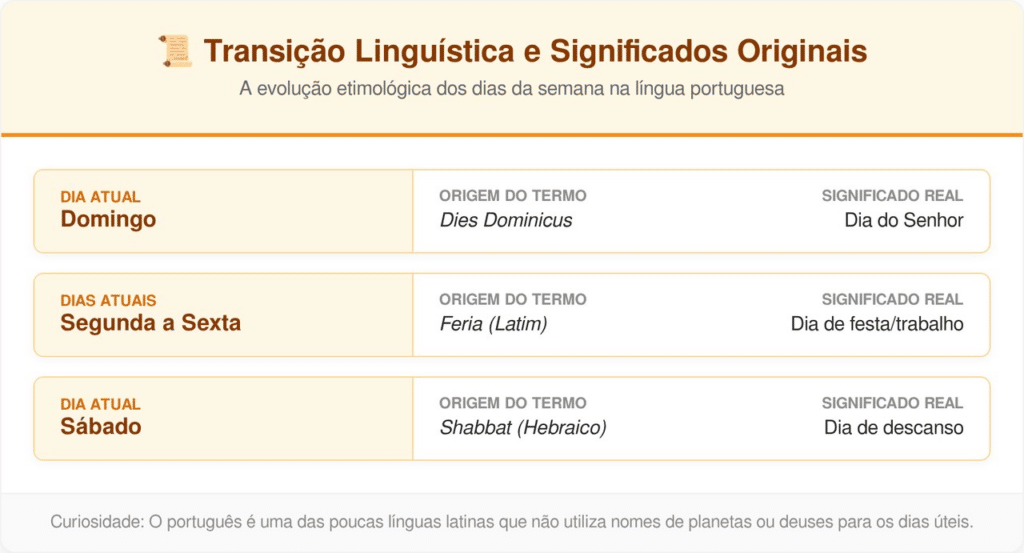This screenshot has height=553, width=1024.
Task: Click 'SIGNIFICADO REAL' label in the Sábado row
Action: pyautogui.click(x=892, y=403)
